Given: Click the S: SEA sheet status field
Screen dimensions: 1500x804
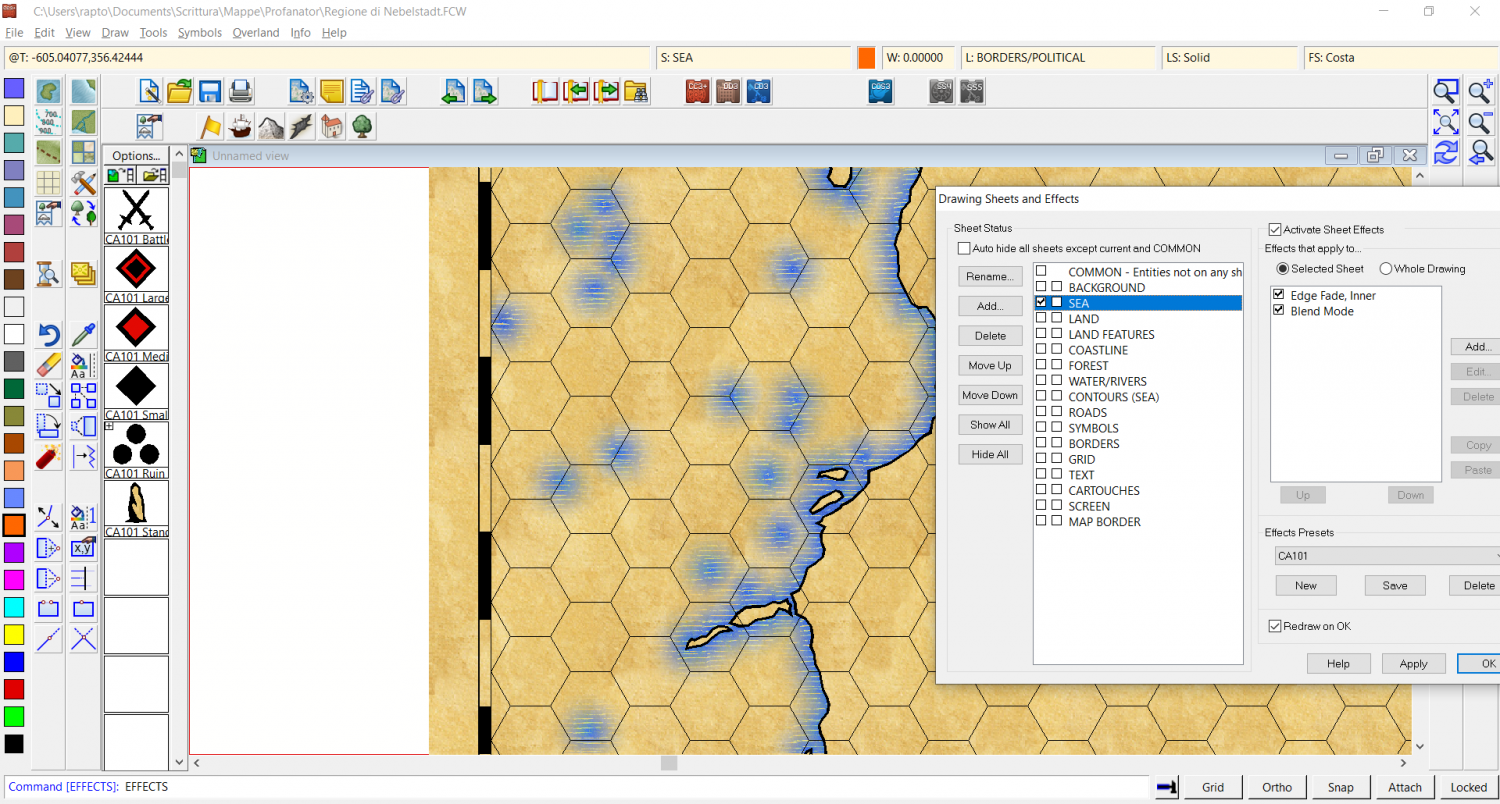Looking at the screenshot, I should (x=752, y=58).
